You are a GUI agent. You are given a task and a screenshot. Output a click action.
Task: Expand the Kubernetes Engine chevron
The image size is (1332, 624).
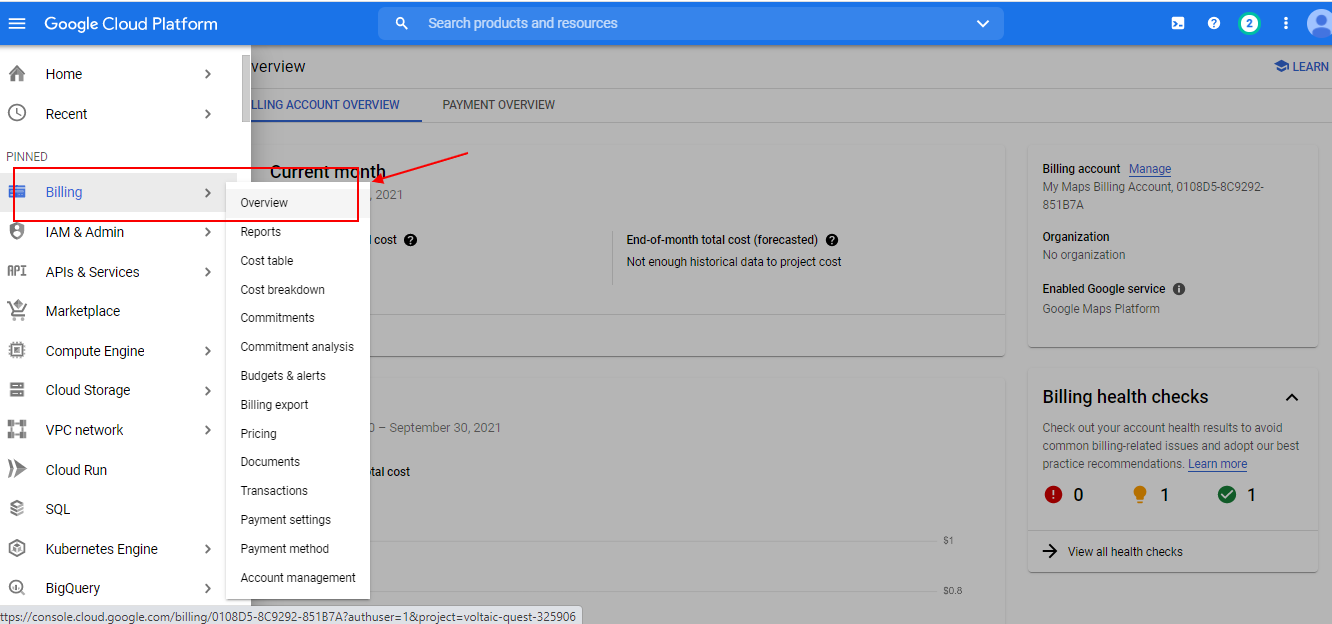208,549
